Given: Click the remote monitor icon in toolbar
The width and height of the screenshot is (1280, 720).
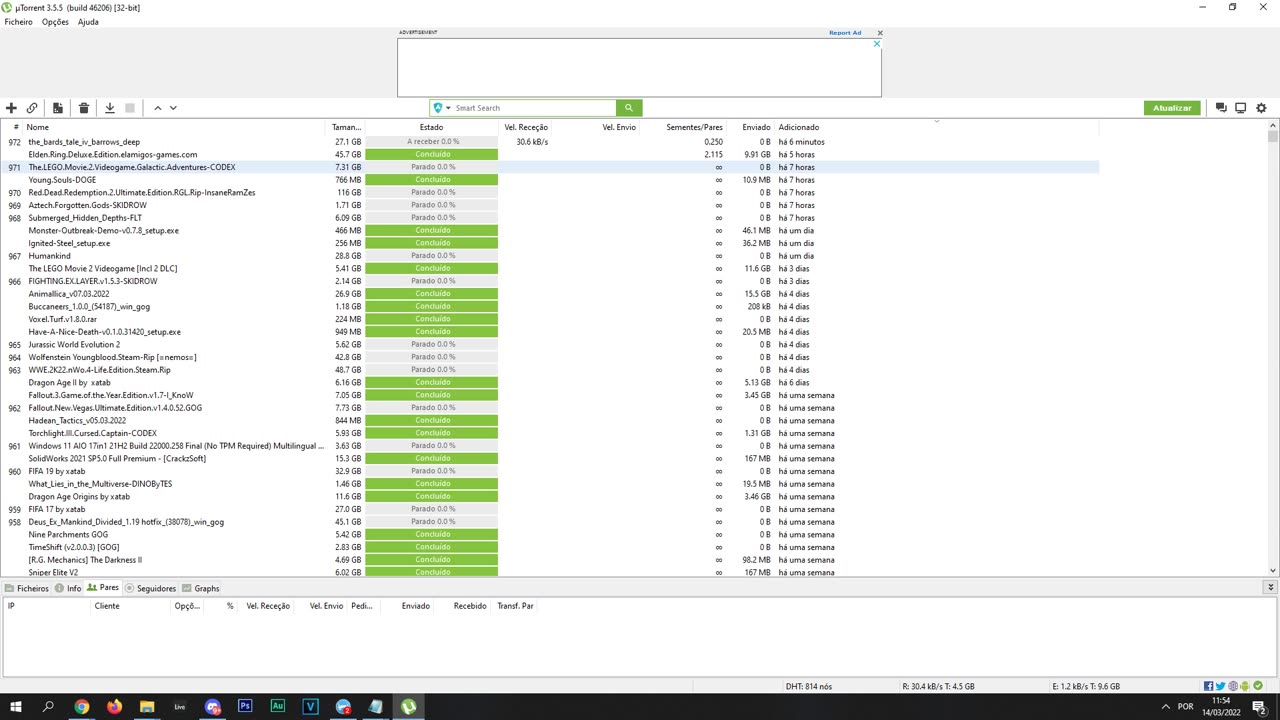Looking at the screenshot, I should click(x=1241, y=108).
